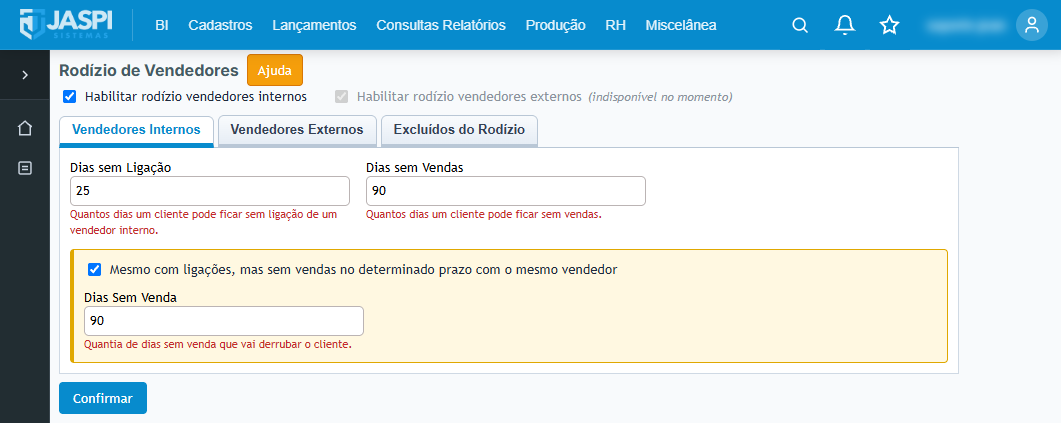
Task: Click the Dias sem Vendas input field
Action: coord(505,191)
